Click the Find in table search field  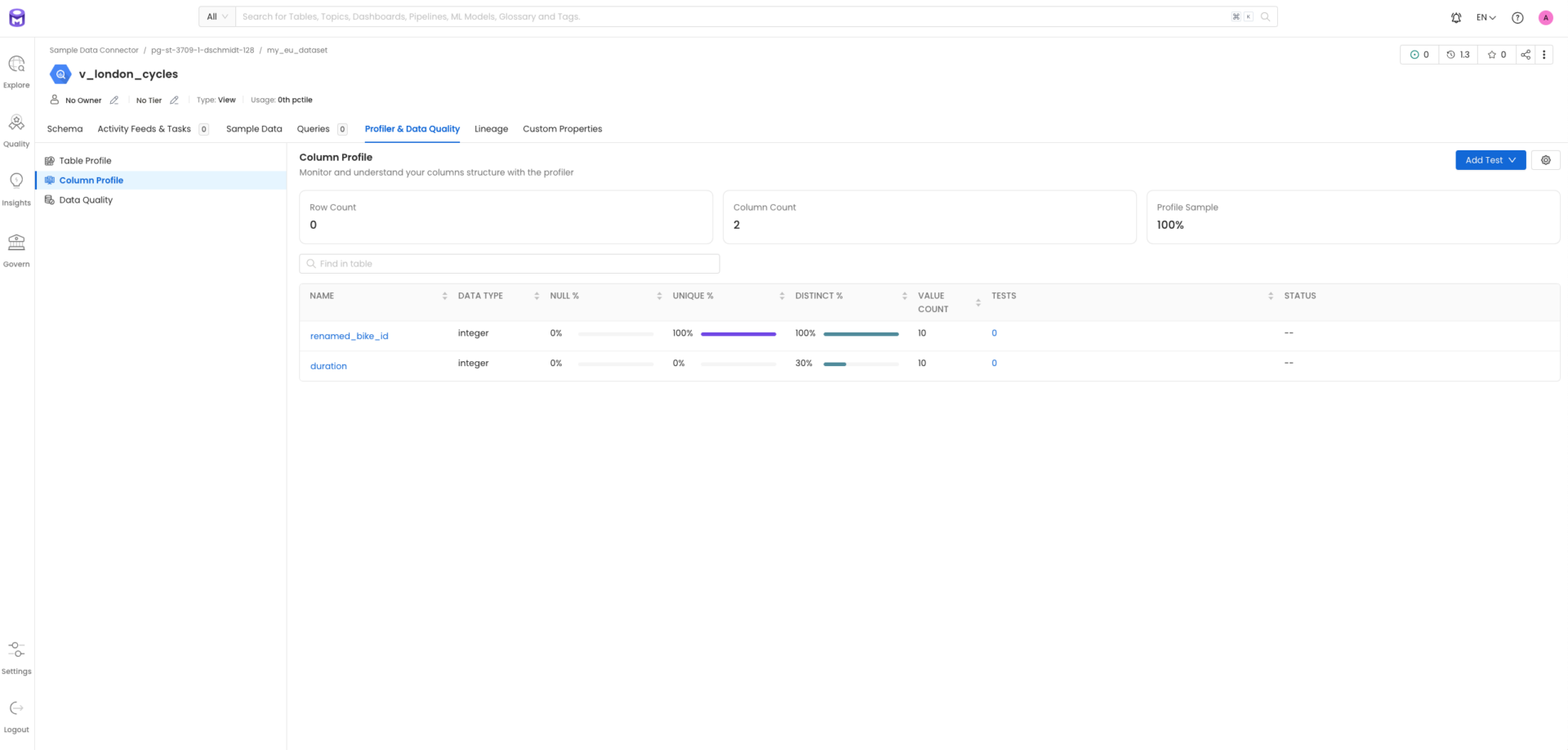pyautogui.click(x=510, y=264)
